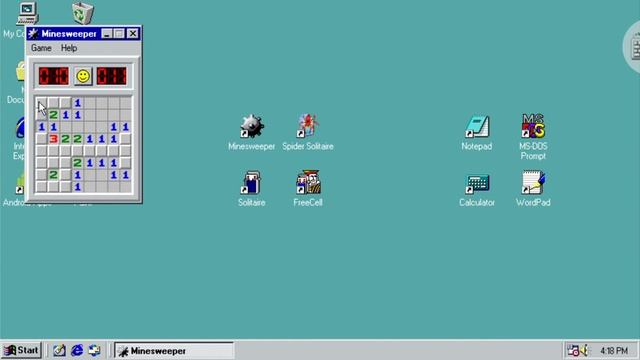Click the red mine counter display

click(53, 76)
